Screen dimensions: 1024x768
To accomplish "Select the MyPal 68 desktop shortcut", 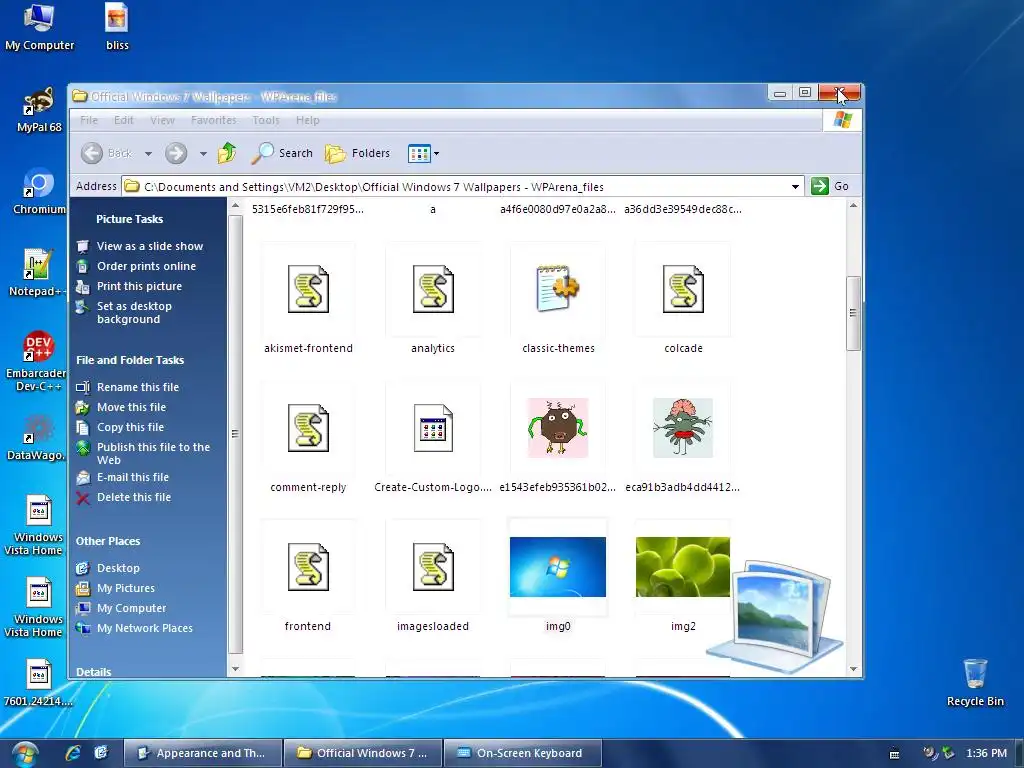I will [x=39, y=110].
